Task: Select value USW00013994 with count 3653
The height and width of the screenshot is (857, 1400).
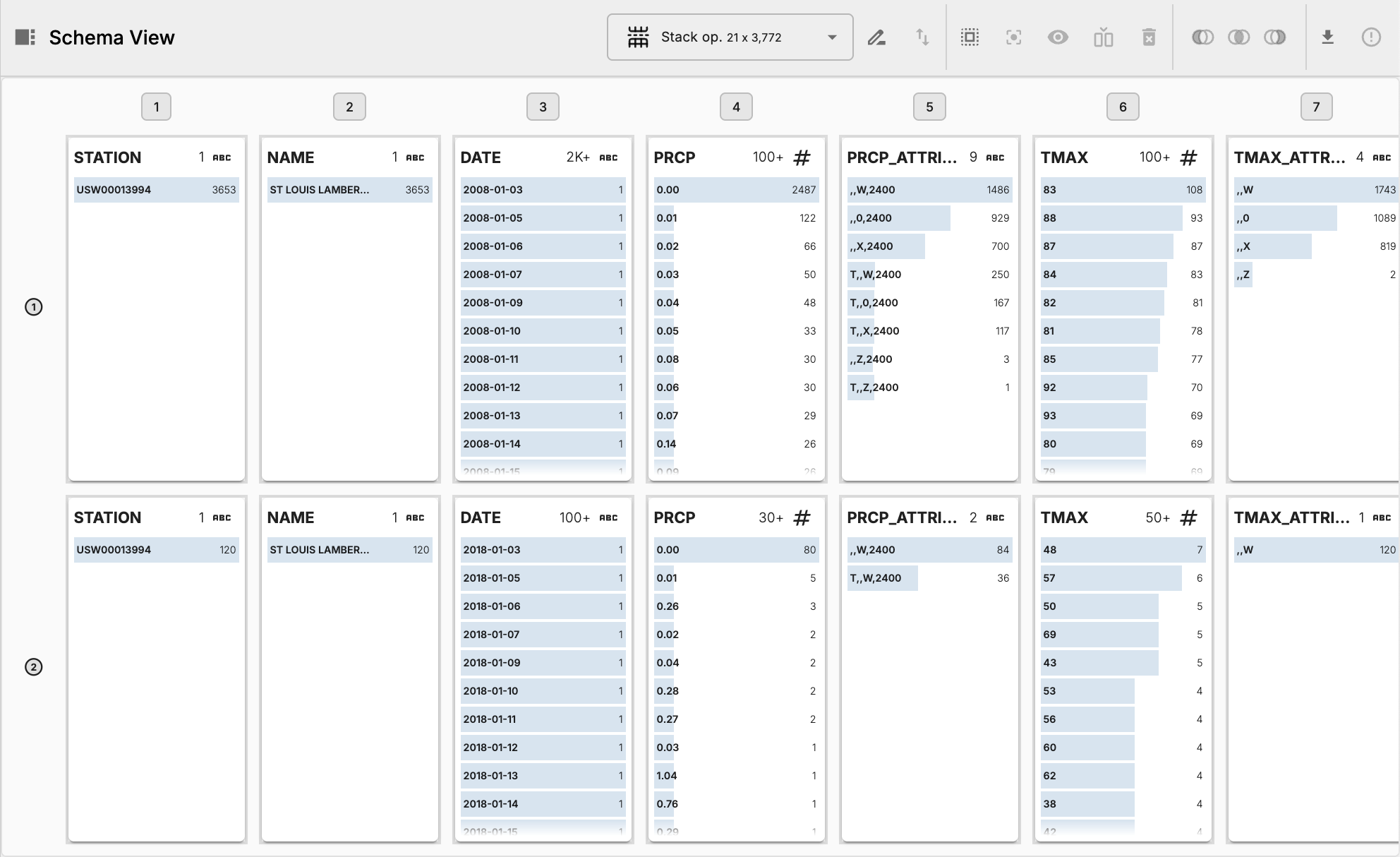Action: (x=156, y=190)
